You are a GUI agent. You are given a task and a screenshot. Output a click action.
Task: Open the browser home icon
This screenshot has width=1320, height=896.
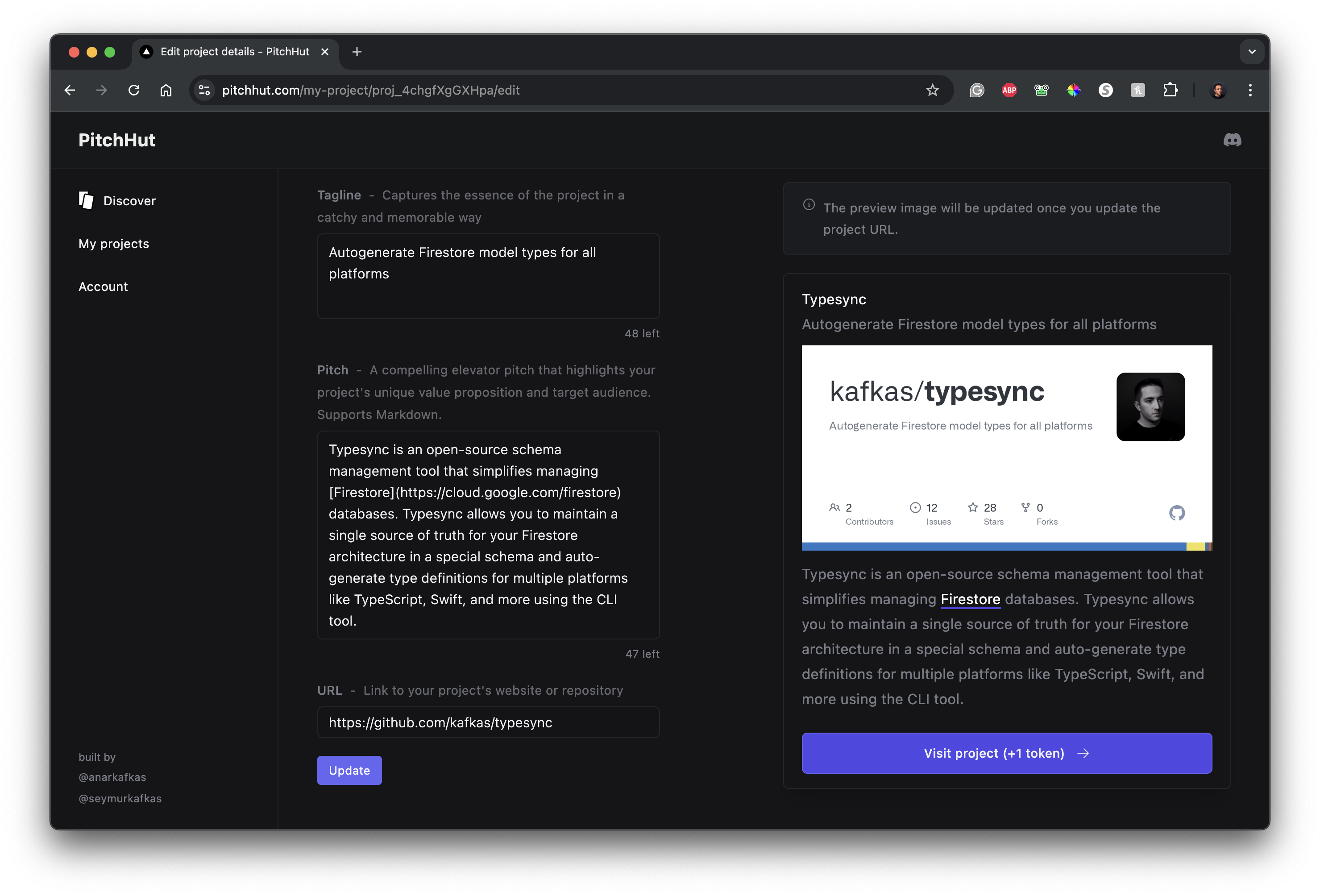pyautogui.click(x=166, y=90)
